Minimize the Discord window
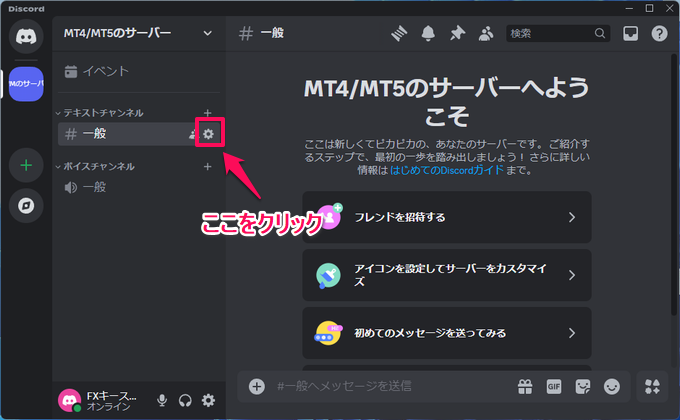The width and height of the screenshot is (680, 420). pyautogui.click(x=629, y=8)
